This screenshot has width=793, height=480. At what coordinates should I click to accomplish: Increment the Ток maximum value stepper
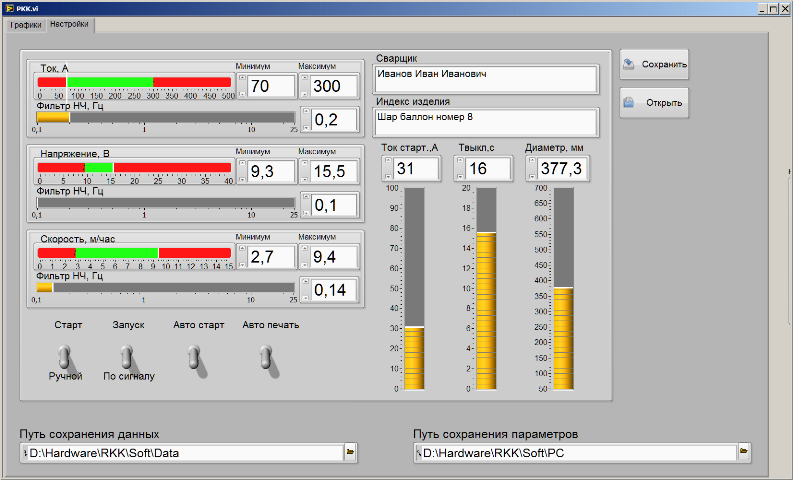[x=304, y=78]
